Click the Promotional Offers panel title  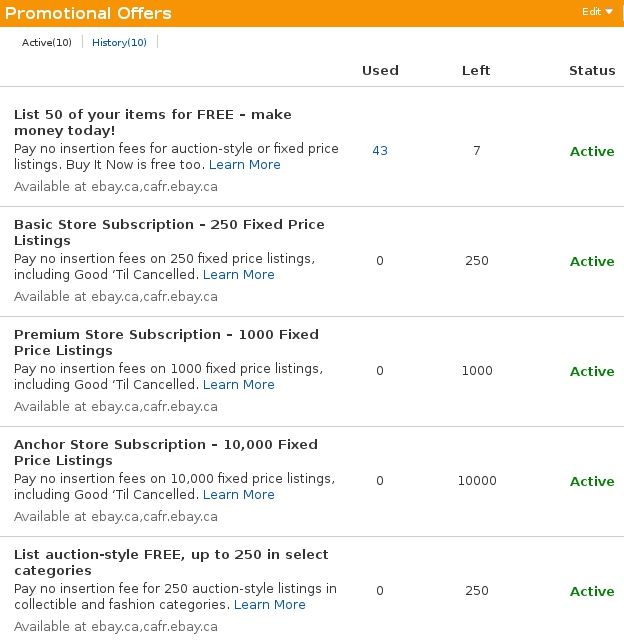tap(88, 13)
